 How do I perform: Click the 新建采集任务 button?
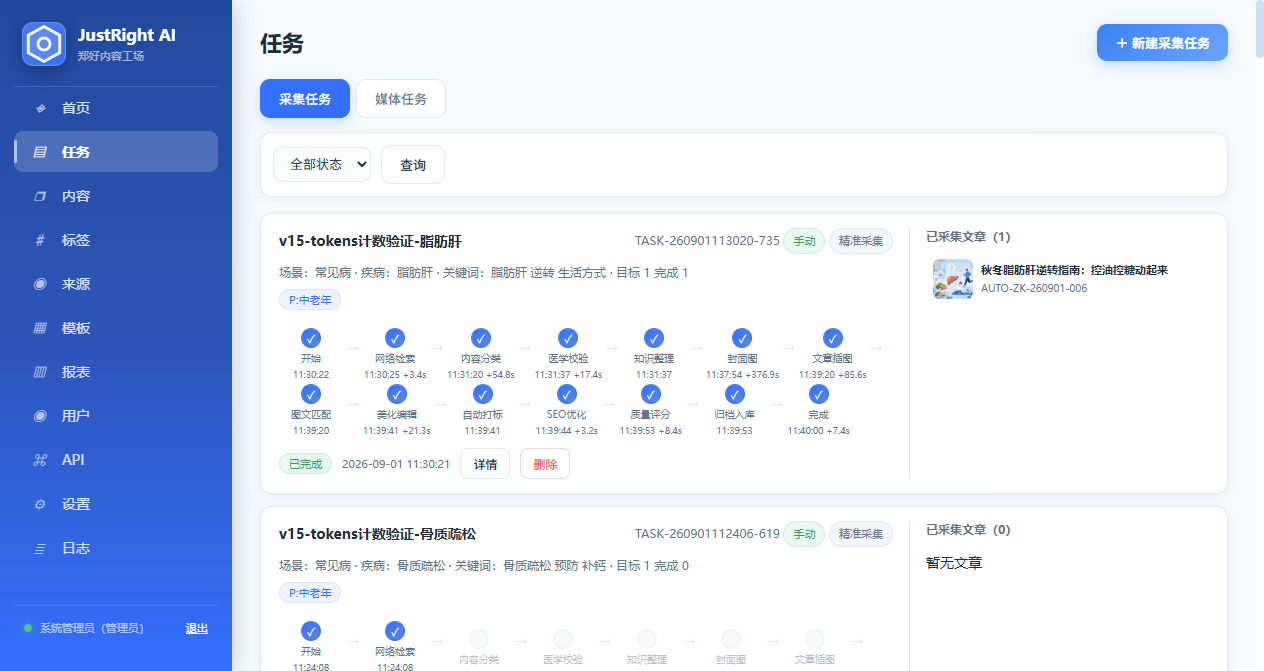coord(1162,43)
